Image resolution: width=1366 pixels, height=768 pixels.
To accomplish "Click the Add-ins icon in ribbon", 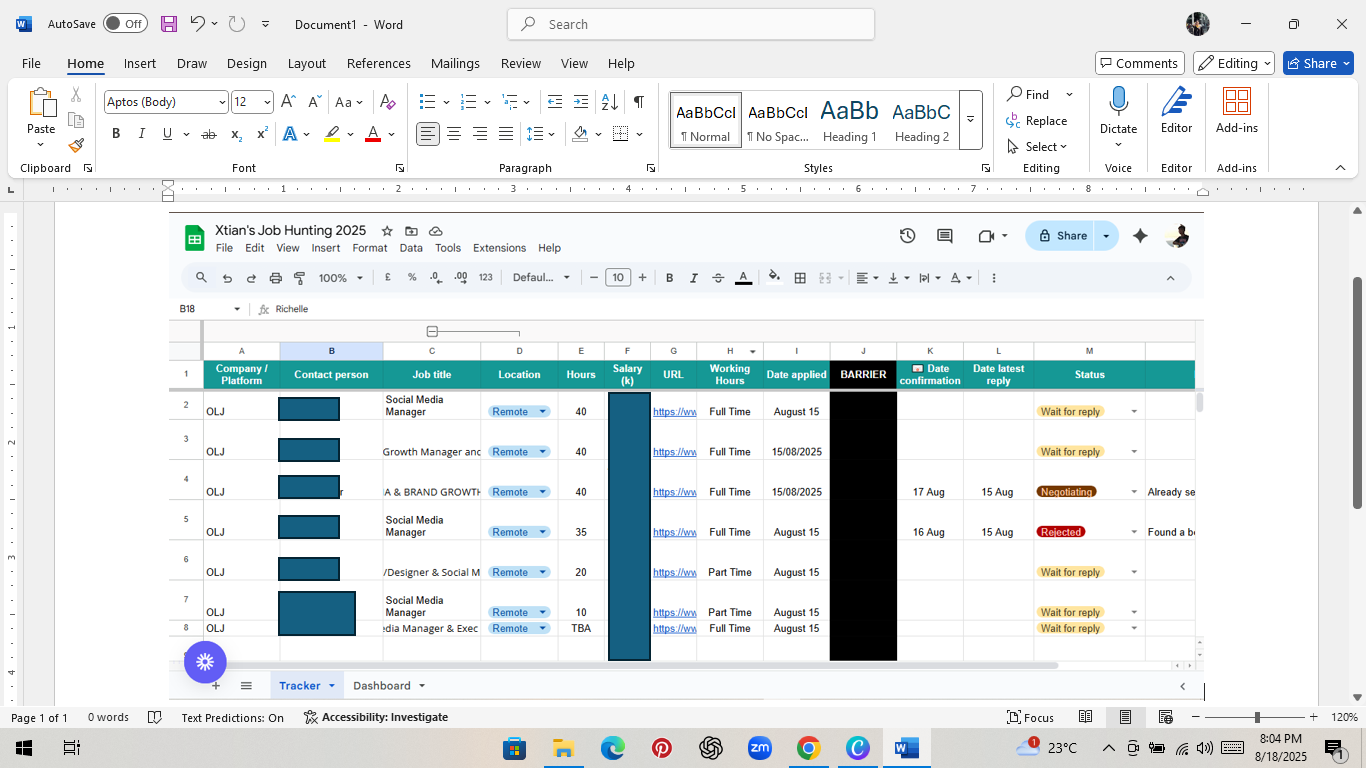I will [1237, 110].
